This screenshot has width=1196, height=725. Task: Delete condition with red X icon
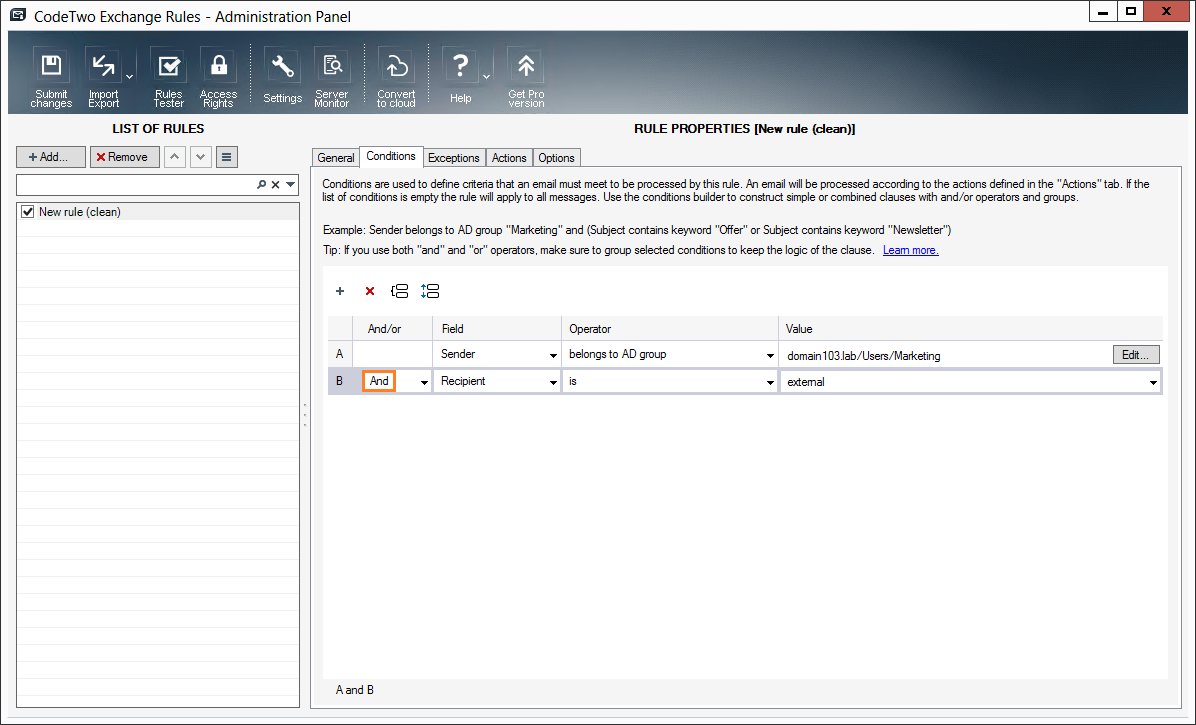point(370,291)
